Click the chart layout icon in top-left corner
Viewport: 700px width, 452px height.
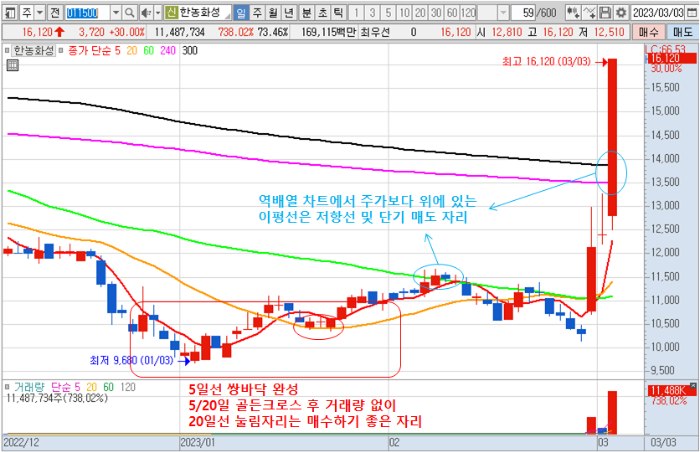coord(10,13)
